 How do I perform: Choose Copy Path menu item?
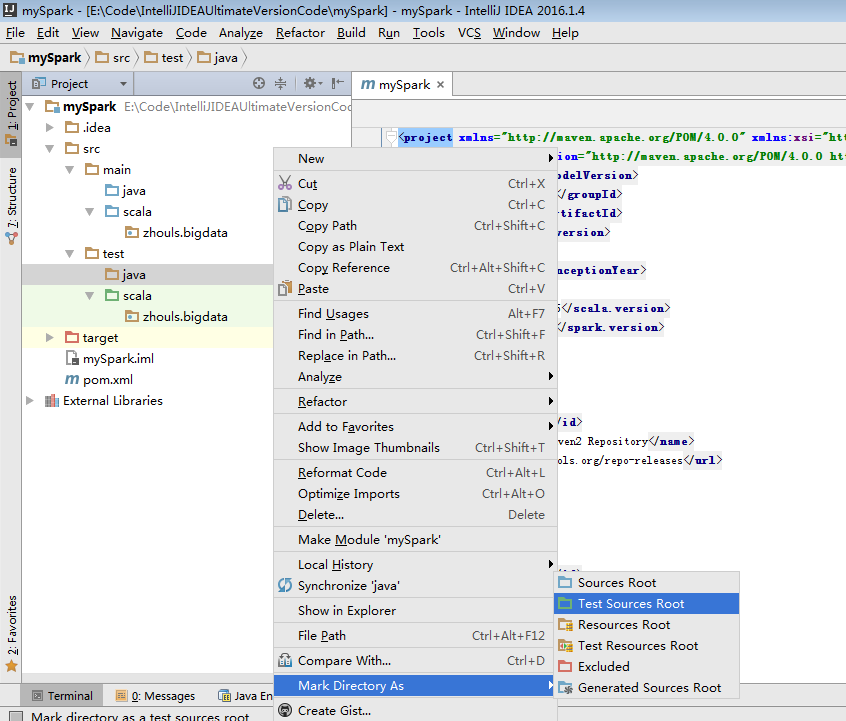(415, 226)
